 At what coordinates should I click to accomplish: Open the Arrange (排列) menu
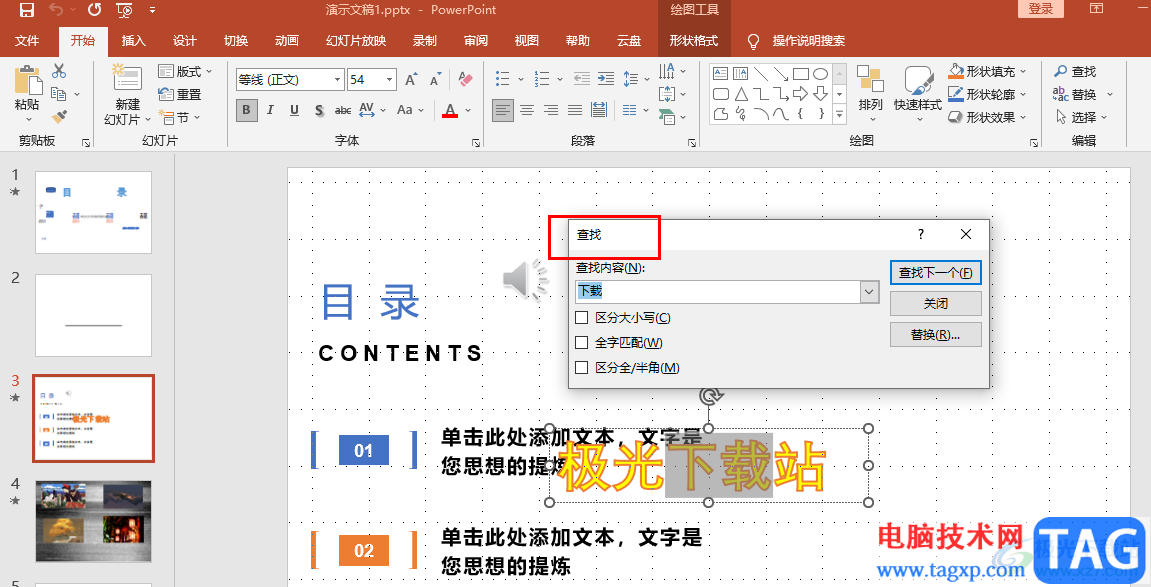pyautogui.click(x=871, y=92)
